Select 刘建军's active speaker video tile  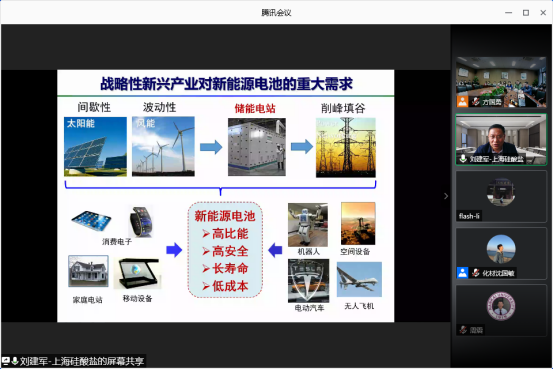click(501, 139)
